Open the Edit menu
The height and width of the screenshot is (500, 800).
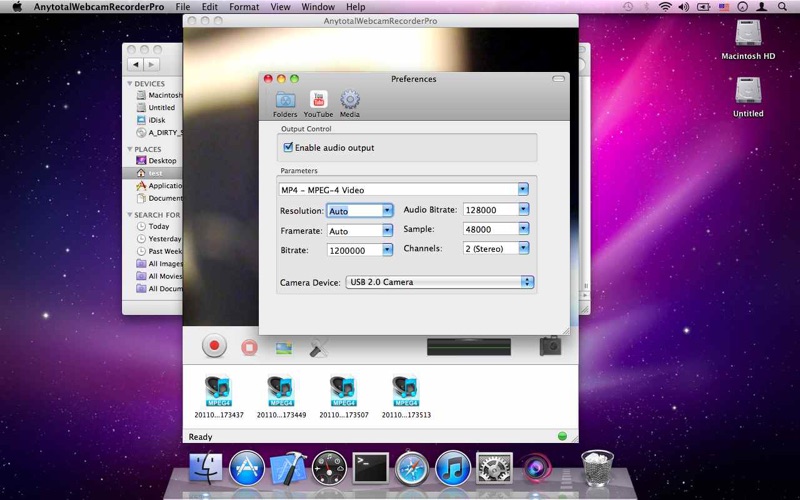(210, 7)
